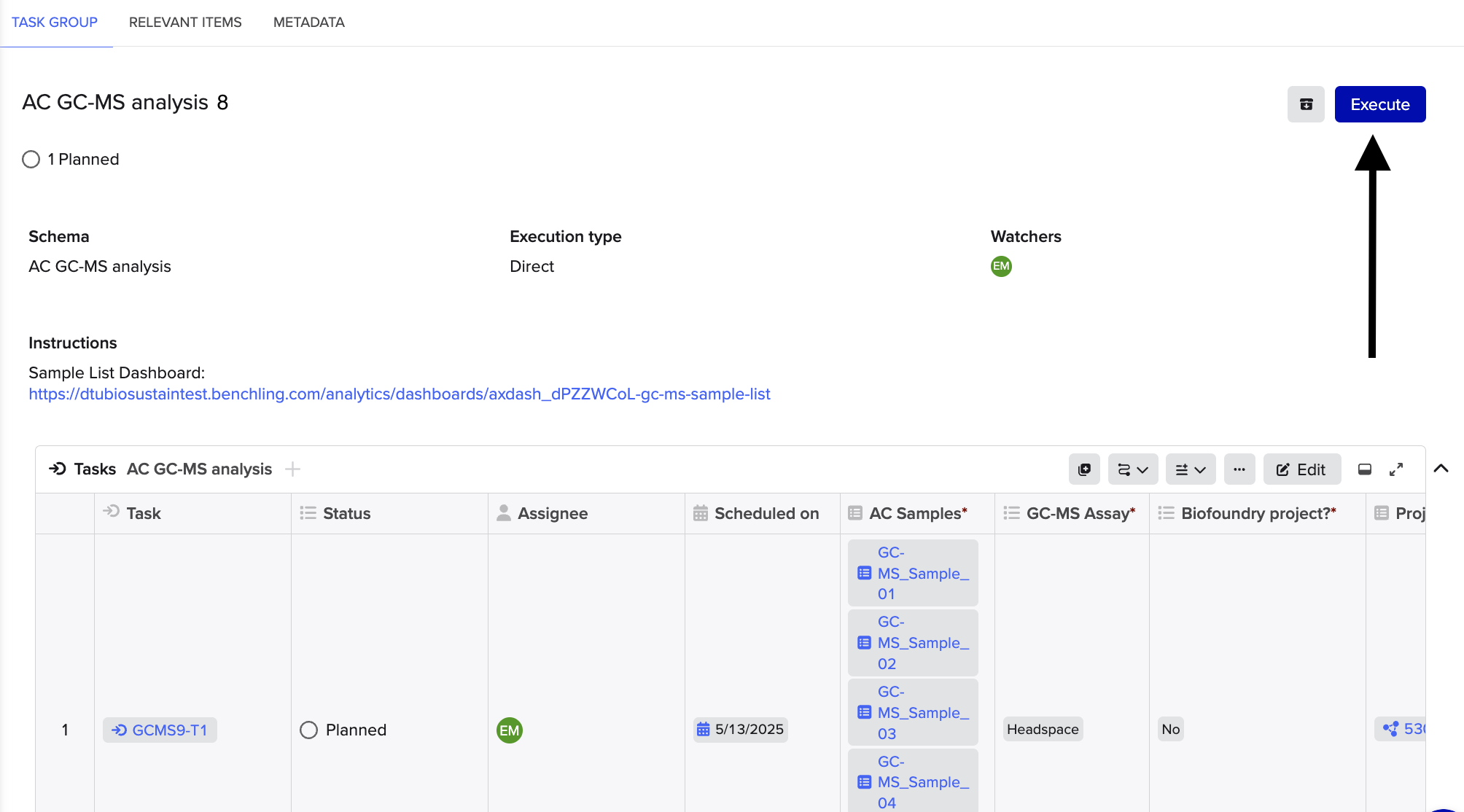Image resolution: width=1464 pixels, height=812 pixels.
Task: Click the Execute button
Action: pyautogui.click(x=1380, y=104)
